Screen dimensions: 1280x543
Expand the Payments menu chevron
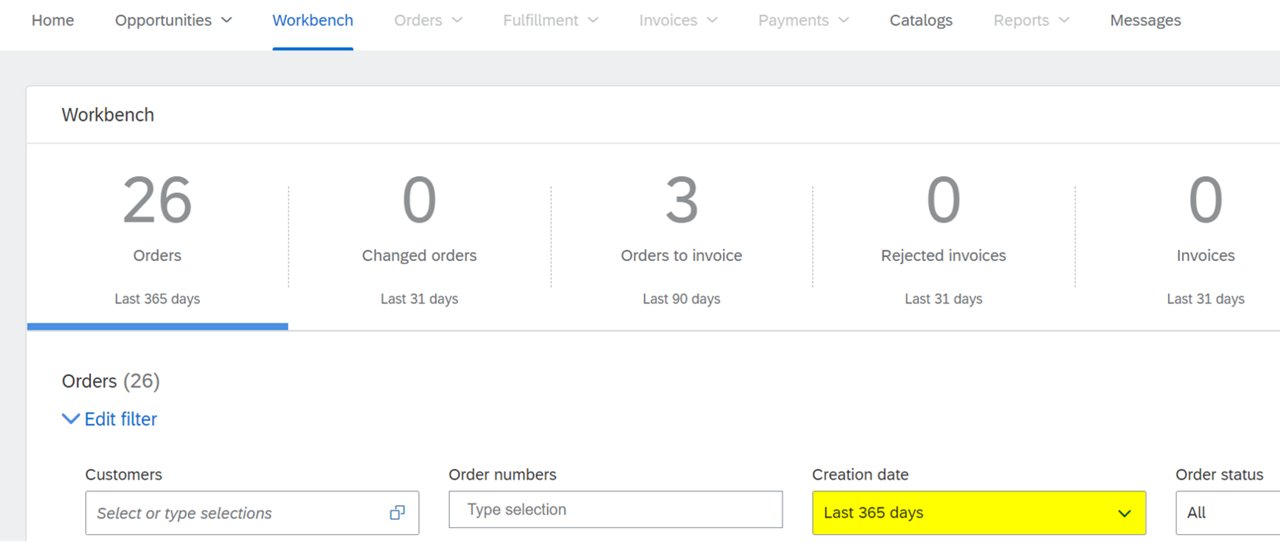point(843,20)
